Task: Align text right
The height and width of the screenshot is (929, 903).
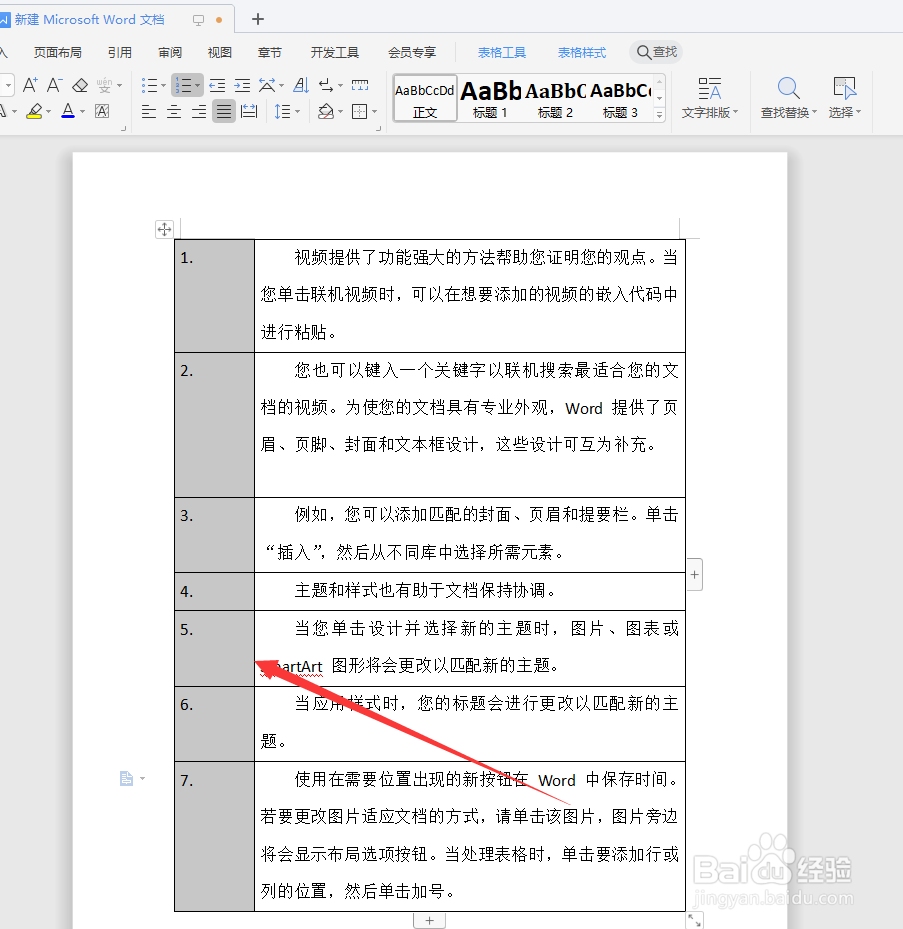Action: point(199,111)
